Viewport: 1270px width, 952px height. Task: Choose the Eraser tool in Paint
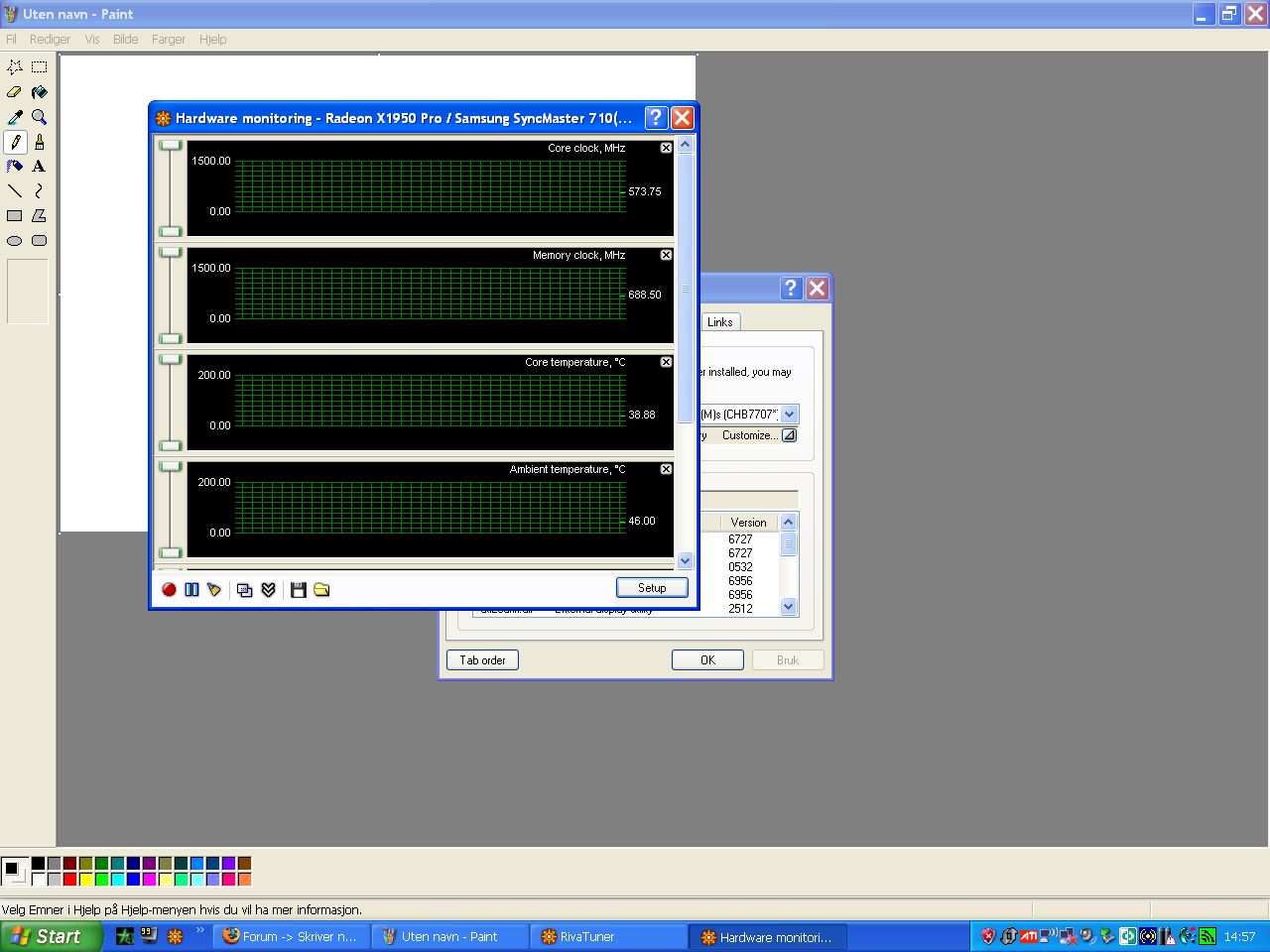15,92
